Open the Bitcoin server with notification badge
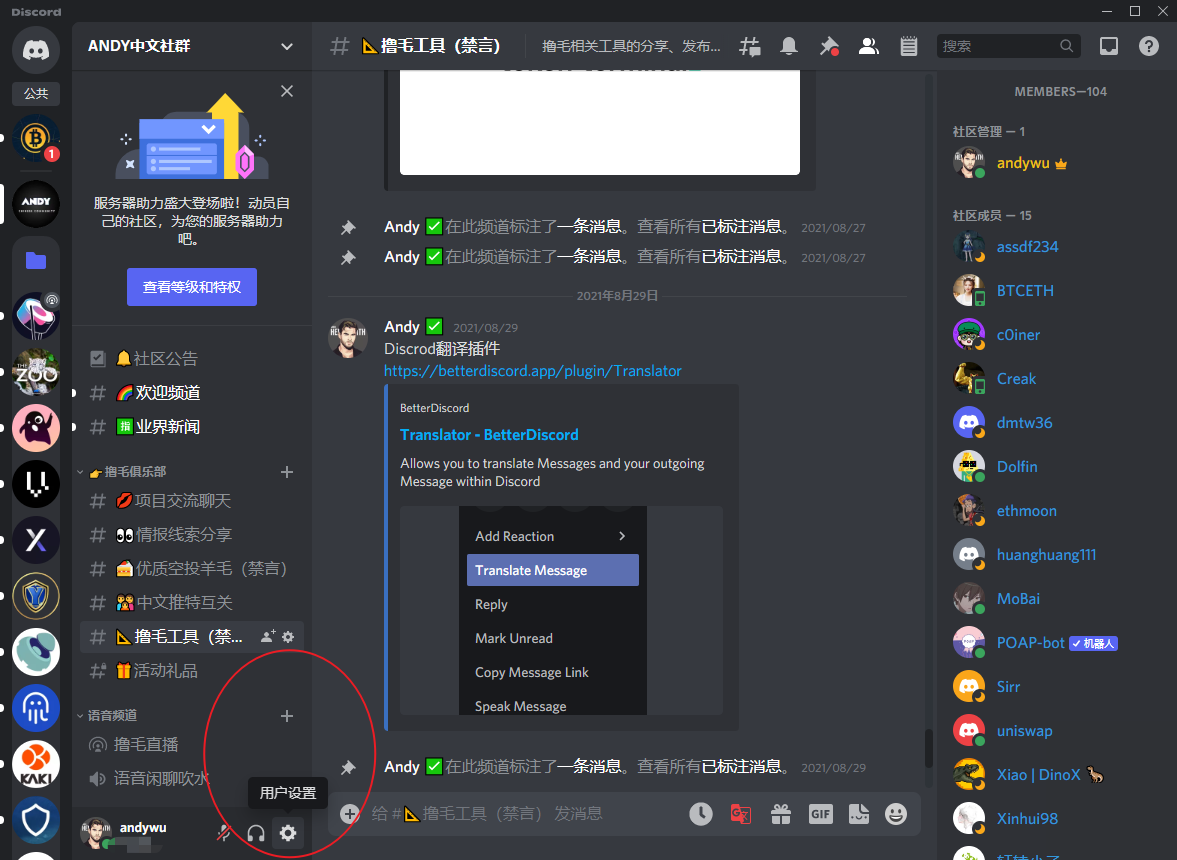This screenshot has width=1177, height=860. coord(35,138)
